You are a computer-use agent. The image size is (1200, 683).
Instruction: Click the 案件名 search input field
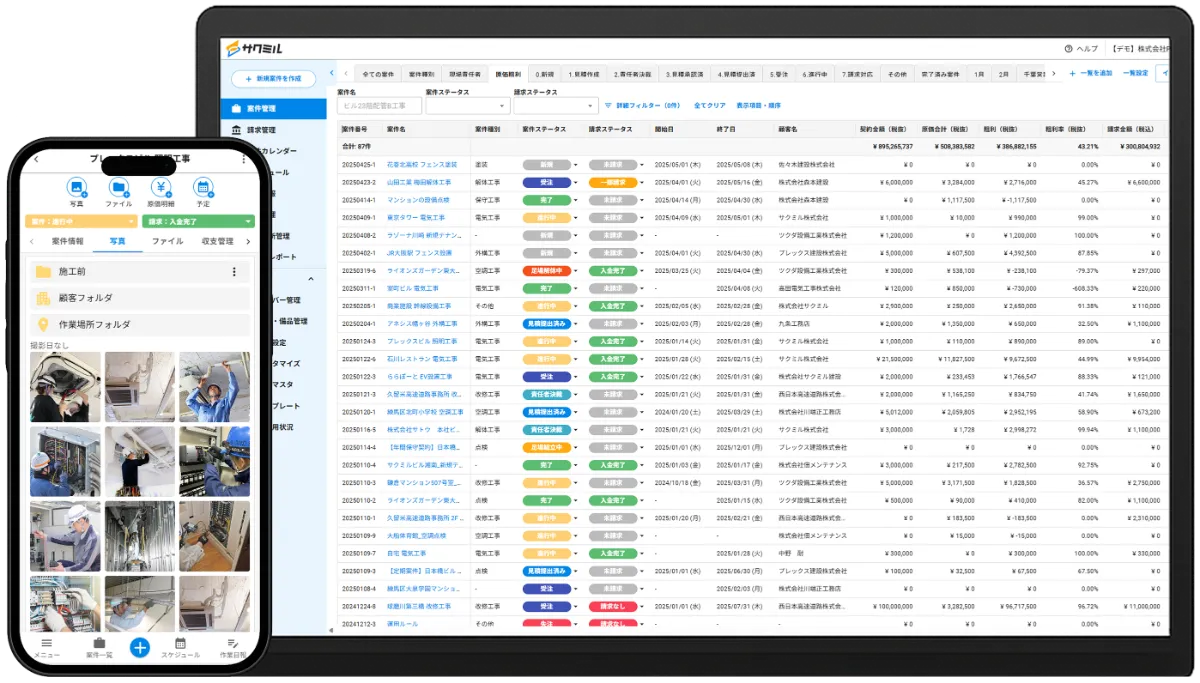click(379, 105)
